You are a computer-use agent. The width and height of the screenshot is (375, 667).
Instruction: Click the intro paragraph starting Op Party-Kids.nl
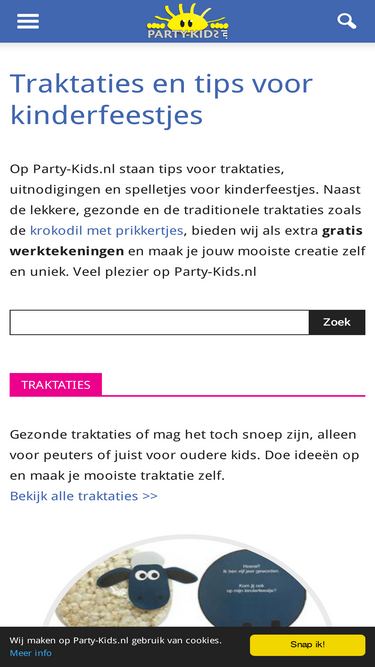[x=187, y=220]
